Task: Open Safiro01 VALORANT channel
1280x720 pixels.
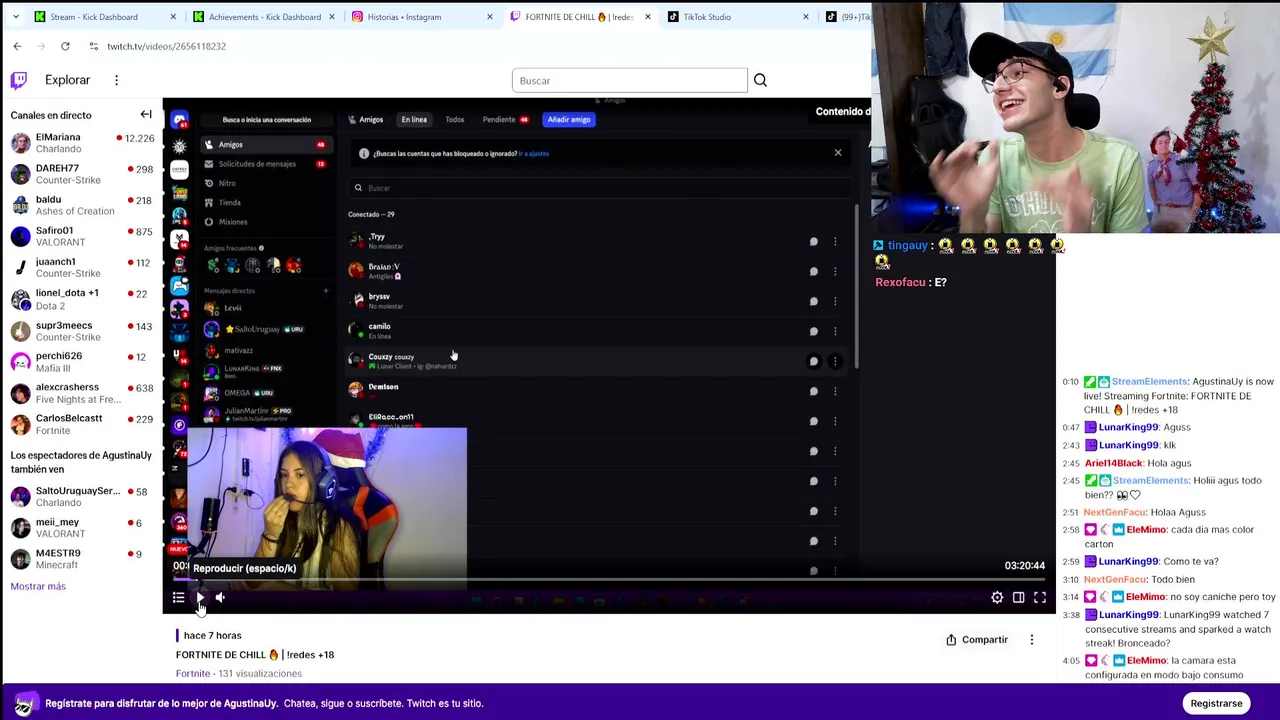Action: 80,236
